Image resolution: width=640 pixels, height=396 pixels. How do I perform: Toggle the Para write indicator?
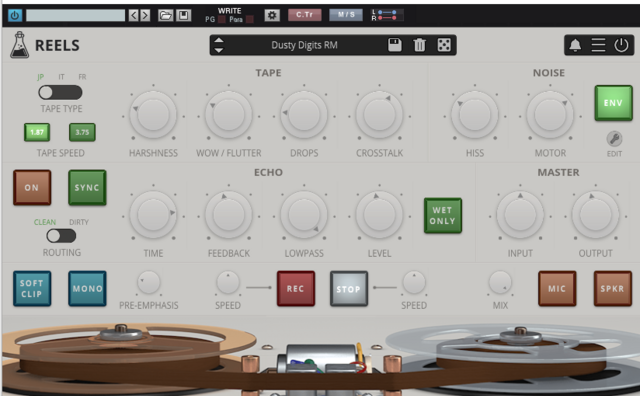pyautogui.click(x=250, y=19)
